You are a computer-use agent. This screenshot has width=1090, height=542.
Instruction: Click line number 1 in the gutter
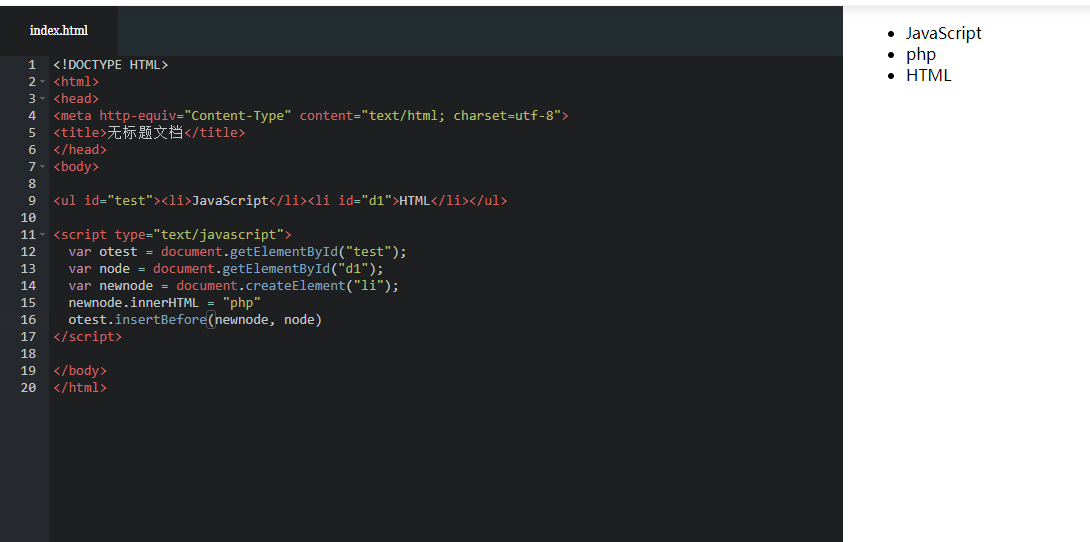click(32, 65)
